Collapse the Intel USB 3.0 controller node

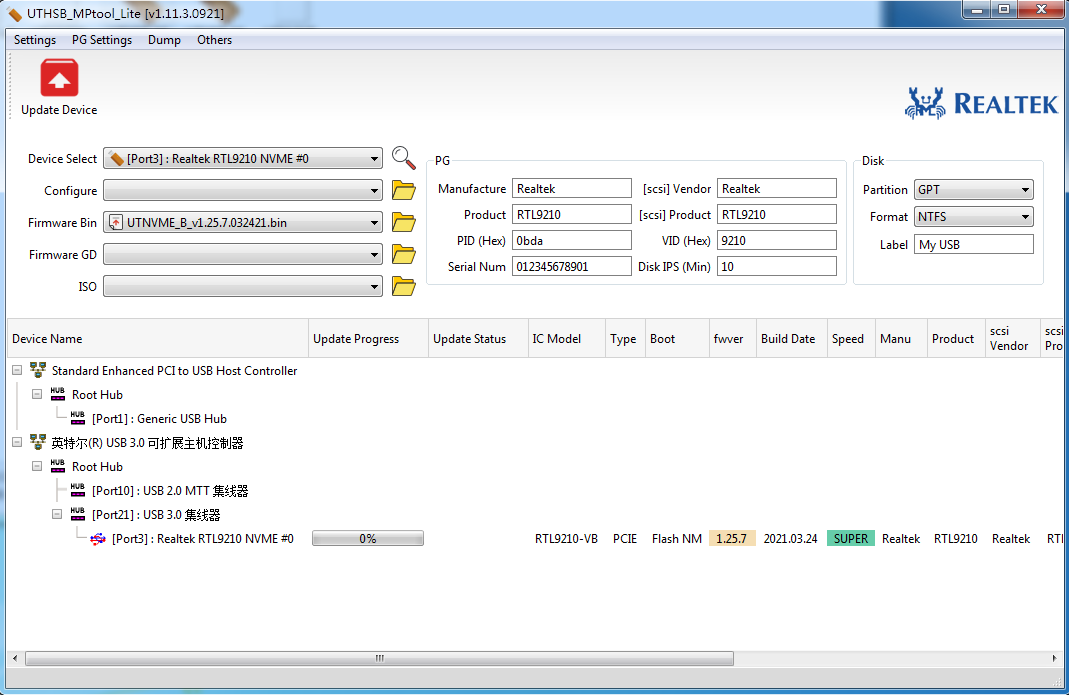pos(17,443)
